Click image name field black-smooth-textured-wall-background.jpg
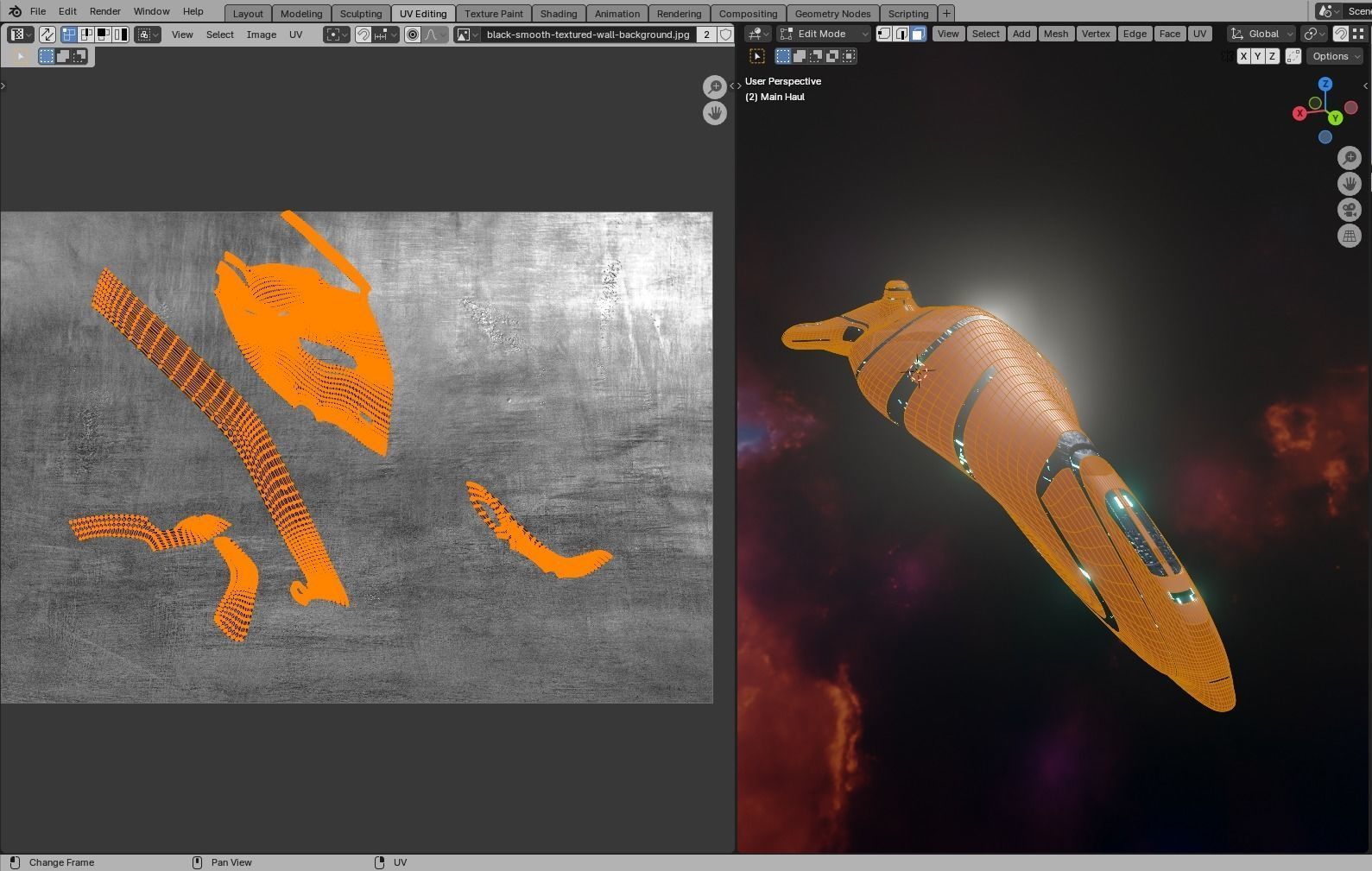 point(587,35)
